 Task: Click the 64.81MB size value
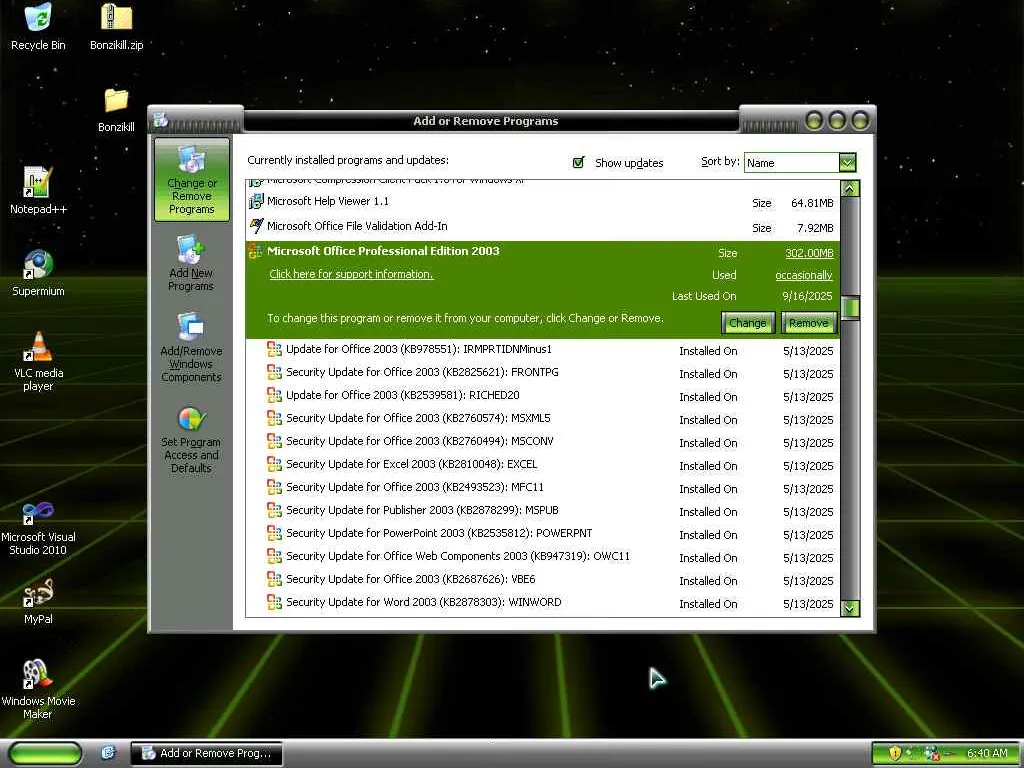(812, 203)
